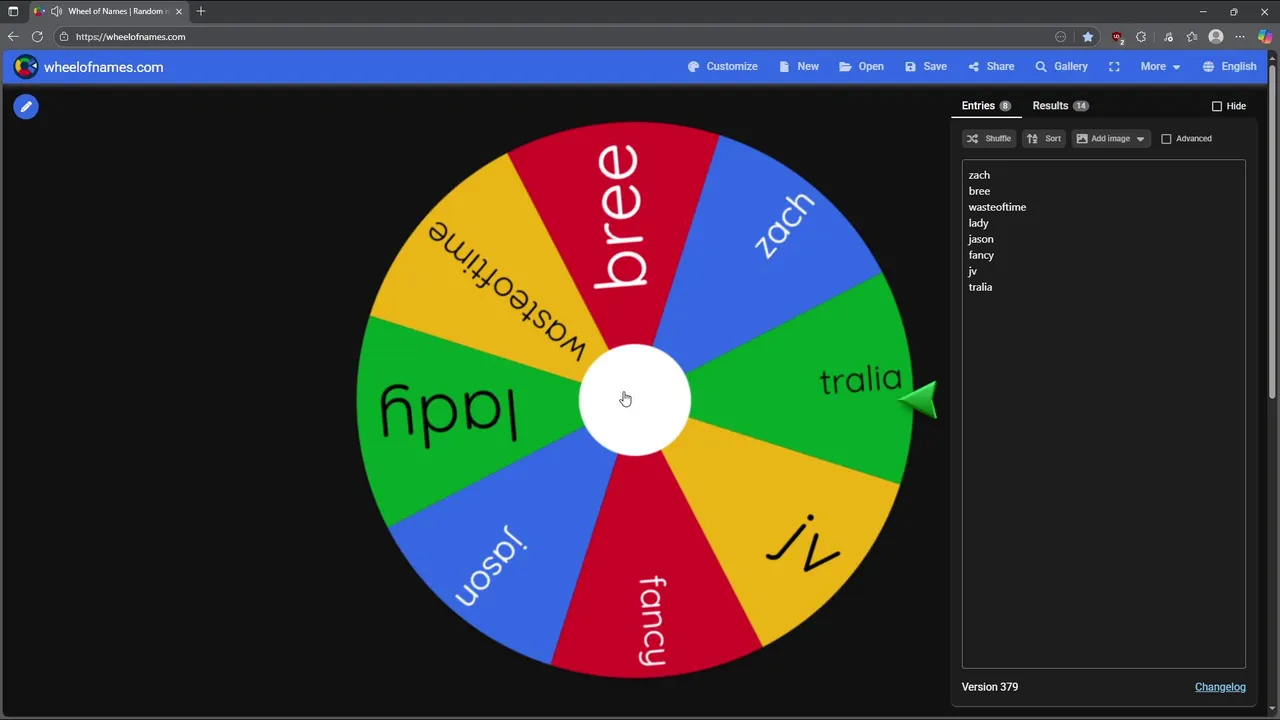
Task: Click the blue 'jason' wheel slice
Action: [x=490, y=560]
